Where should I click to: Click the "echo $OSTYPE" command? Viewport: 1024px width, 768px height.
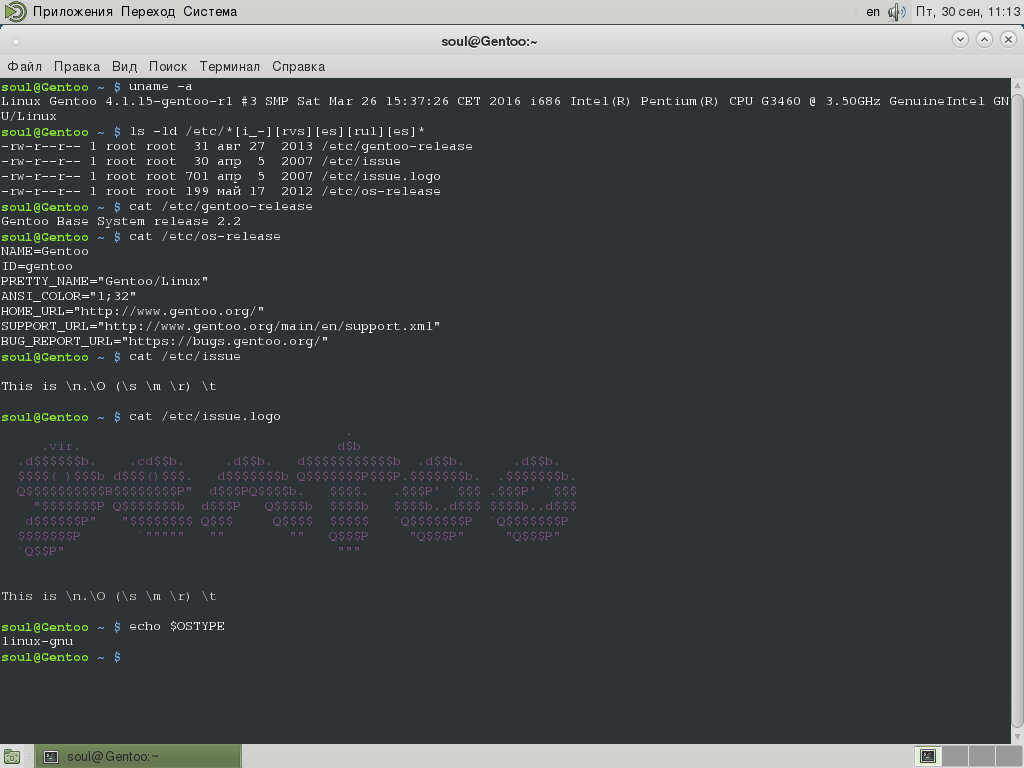[x=176, y=627]
